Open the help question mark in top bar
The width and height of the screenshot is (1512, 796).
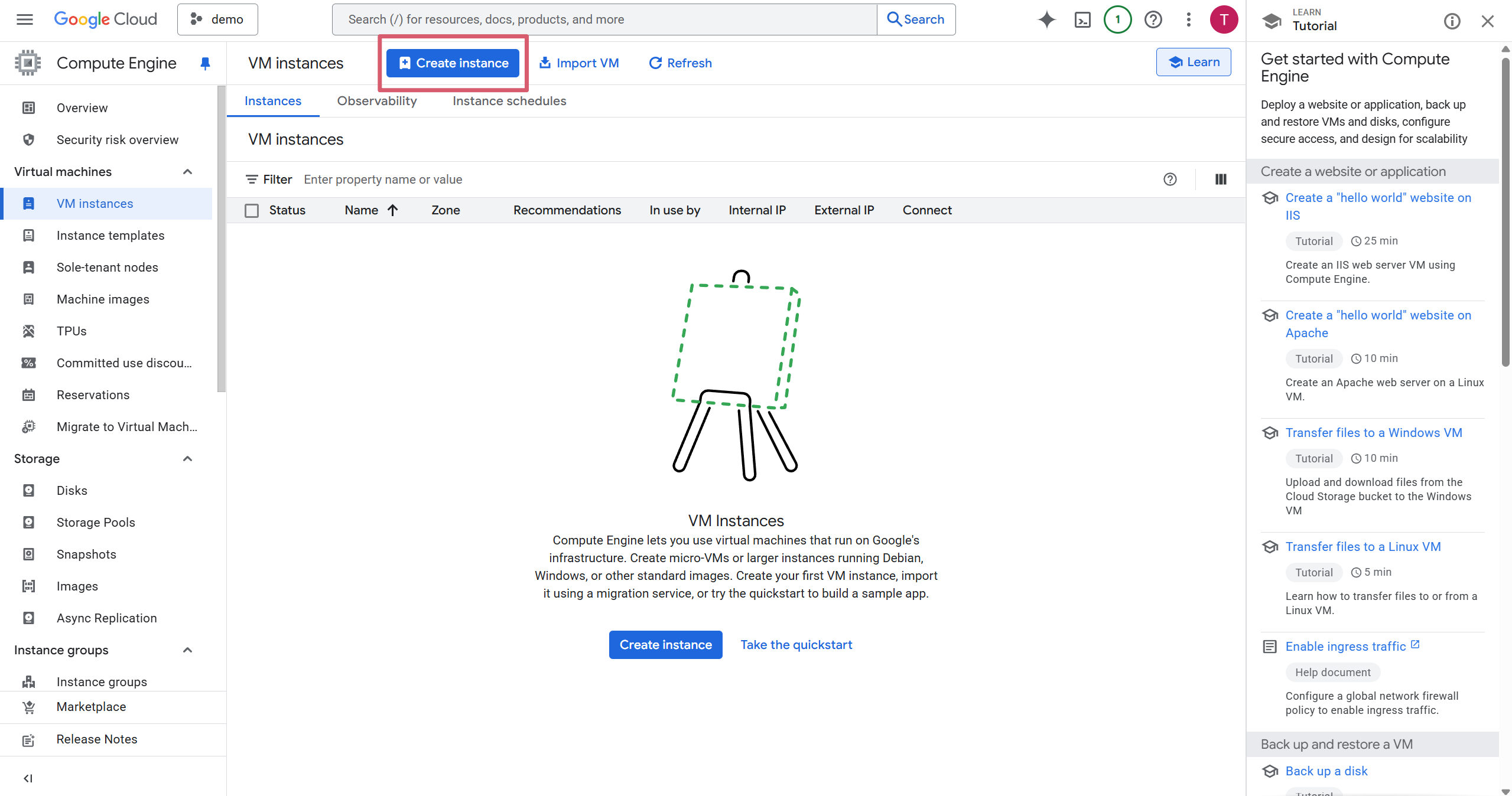[1153, 19]
